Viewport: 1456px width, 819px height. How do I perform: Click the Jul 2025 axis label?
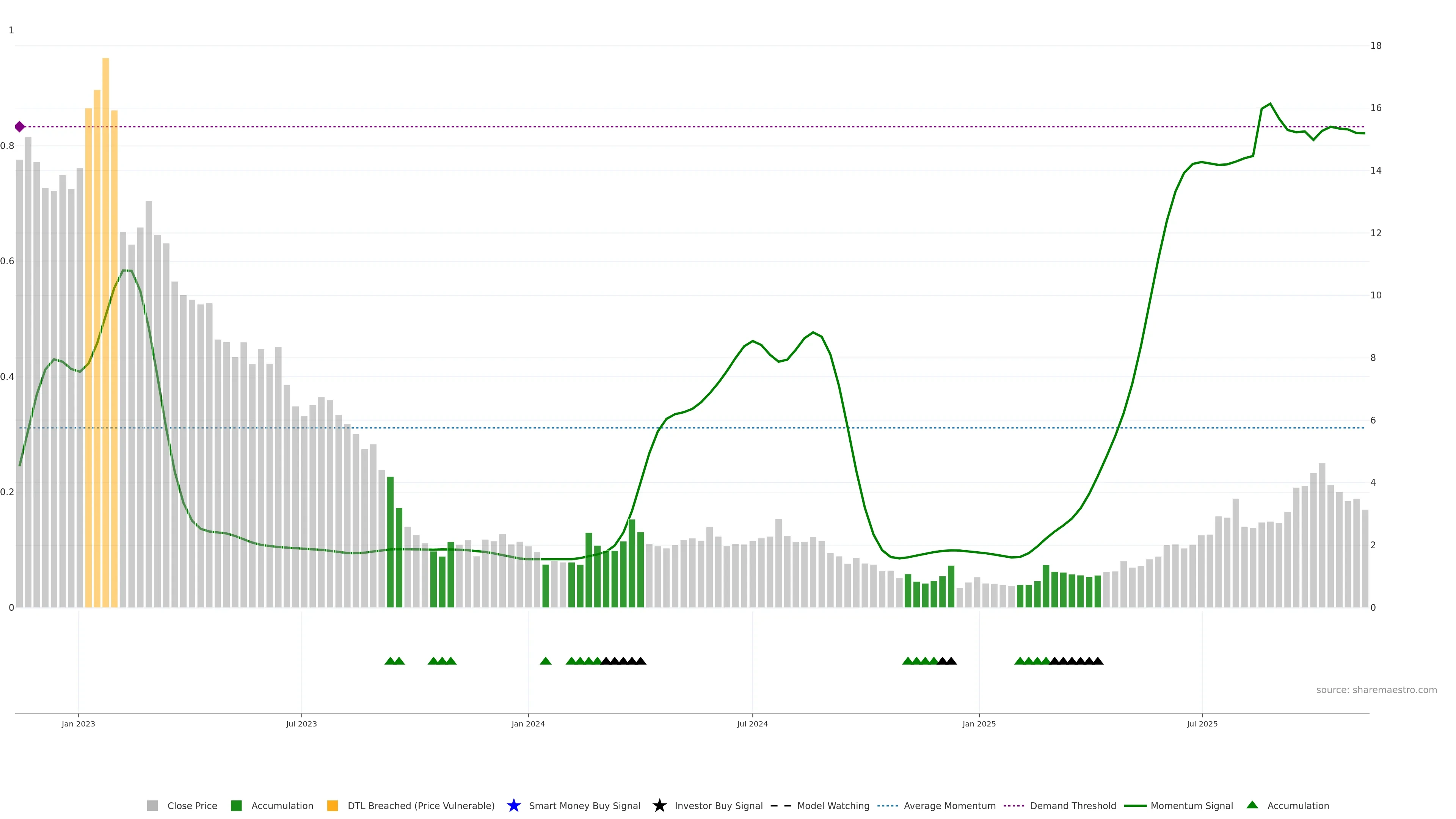click(x=1202, y=723)
